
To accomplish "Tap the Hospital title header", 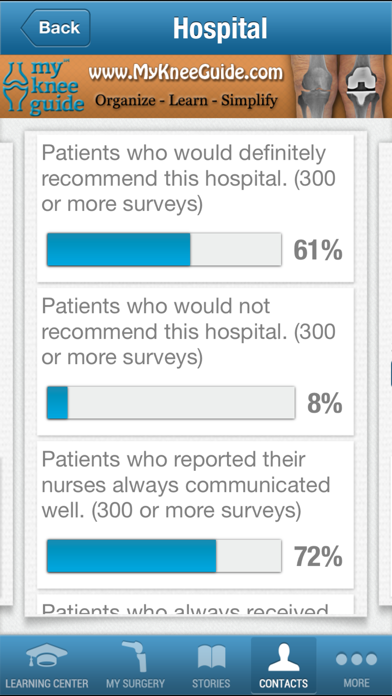I will point(220,28).
